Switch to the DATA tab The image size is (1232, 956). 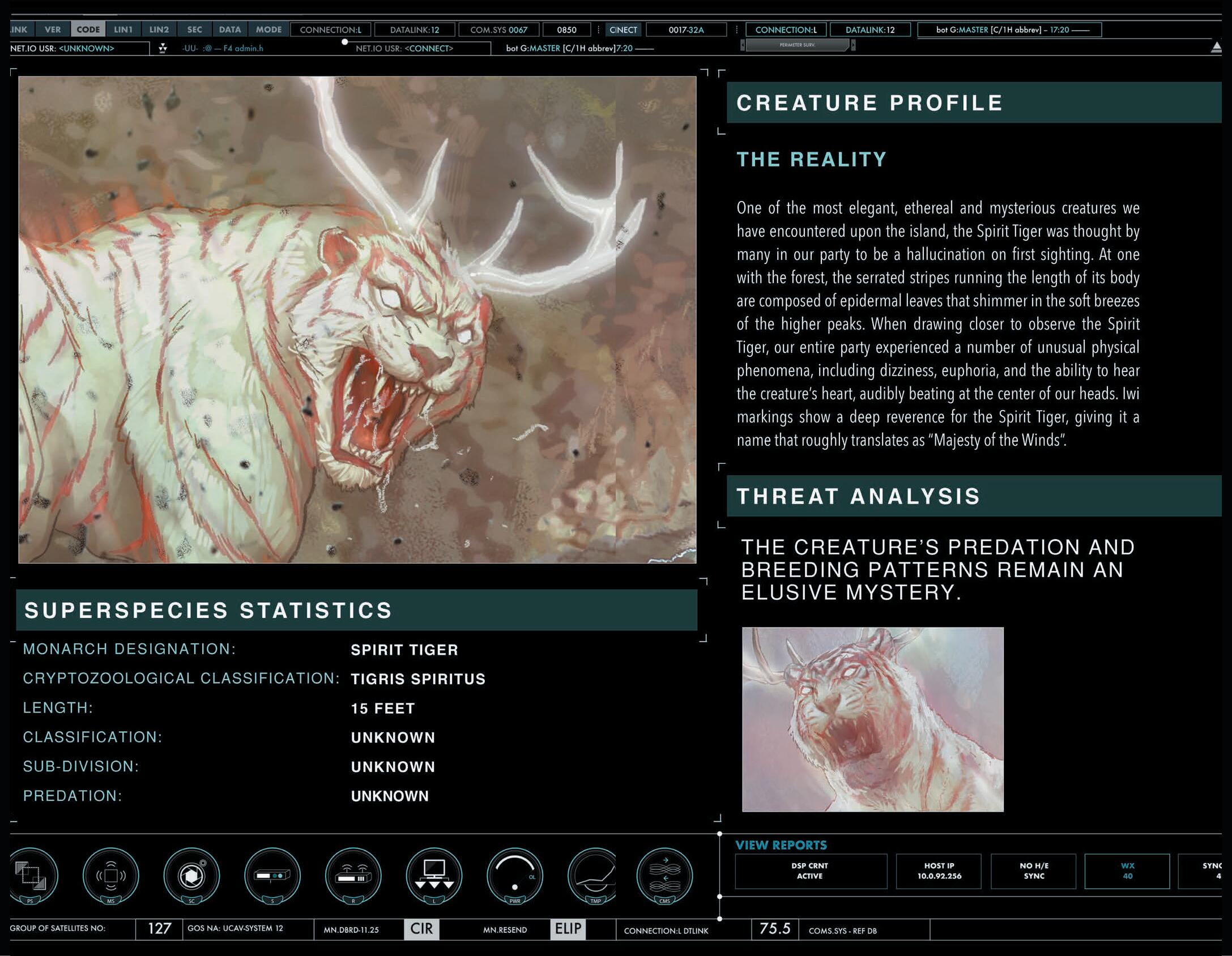[x=229, y=29]
